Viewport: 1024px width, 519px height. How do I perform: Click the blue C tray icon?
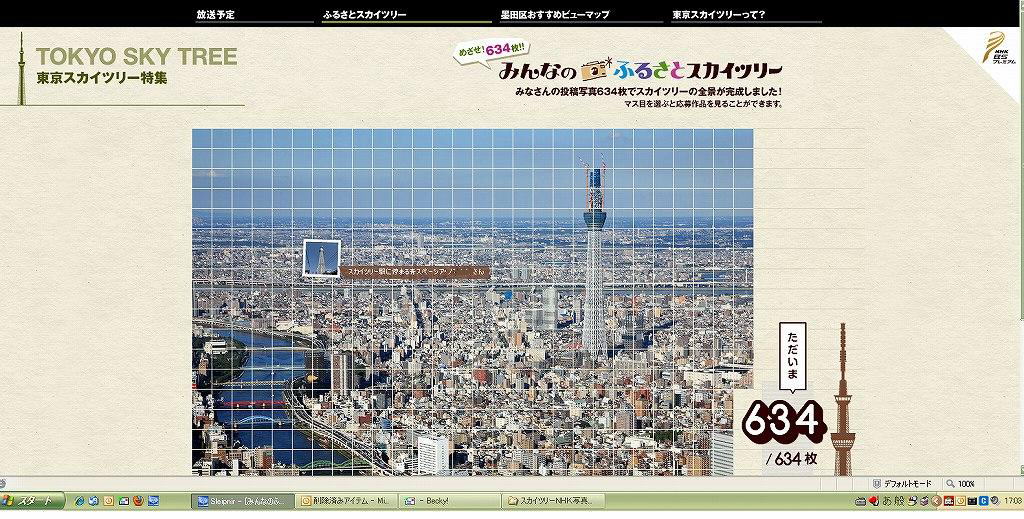(x=984, y=501)
